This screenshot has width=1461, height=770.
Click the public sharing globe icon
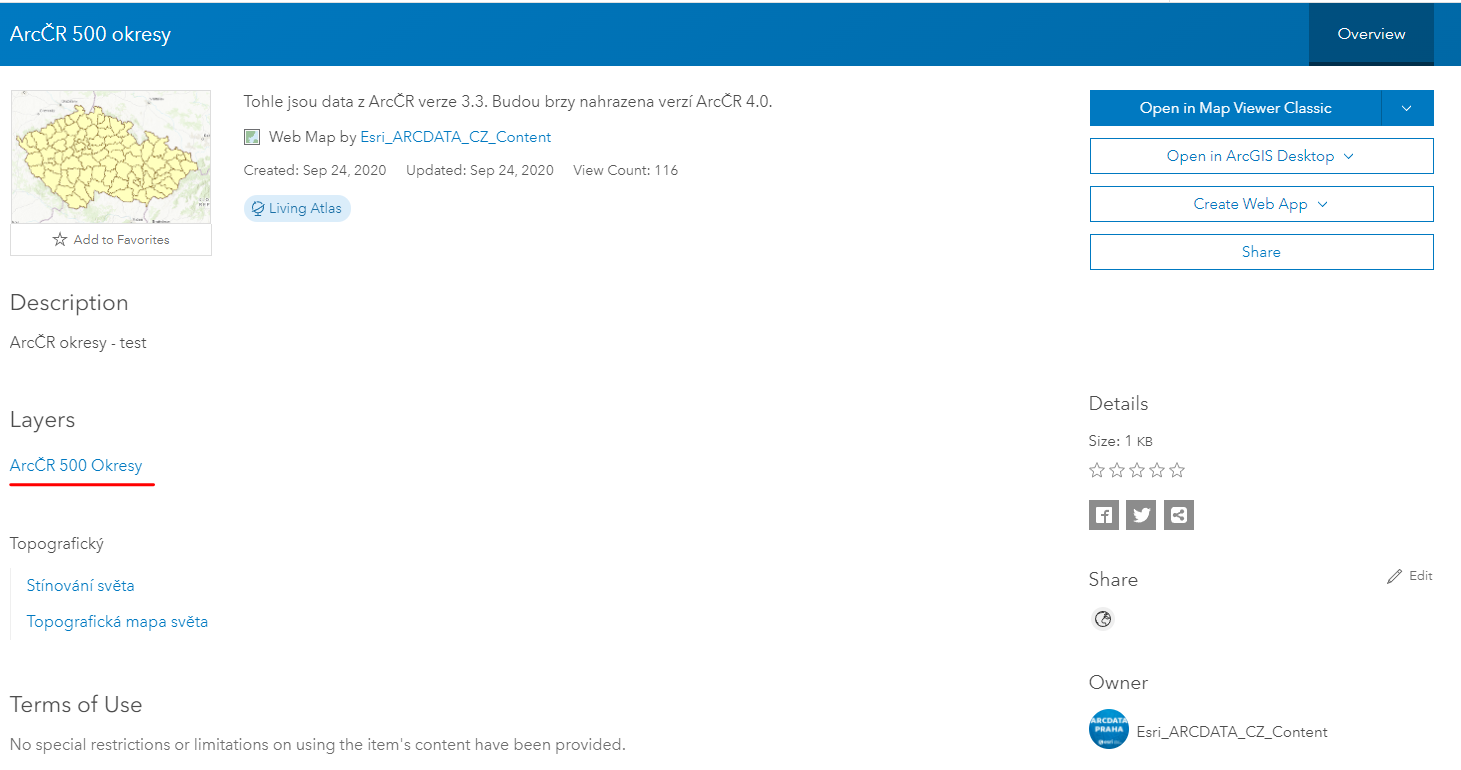pos(1103,619)
